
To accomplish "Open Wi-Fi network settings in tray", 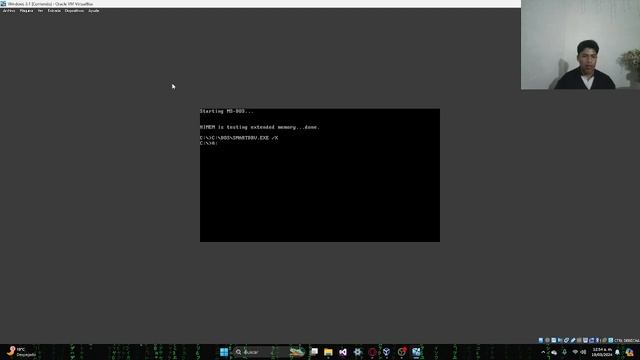I will pyautogui.click(x=575, y=352).
